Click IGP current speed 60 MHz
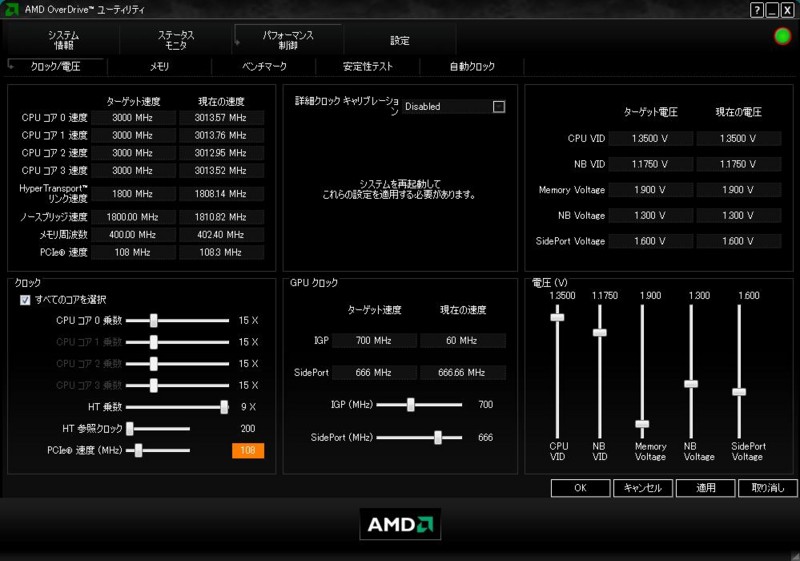The width and height of the screenshot is (800, 561). 462,340
